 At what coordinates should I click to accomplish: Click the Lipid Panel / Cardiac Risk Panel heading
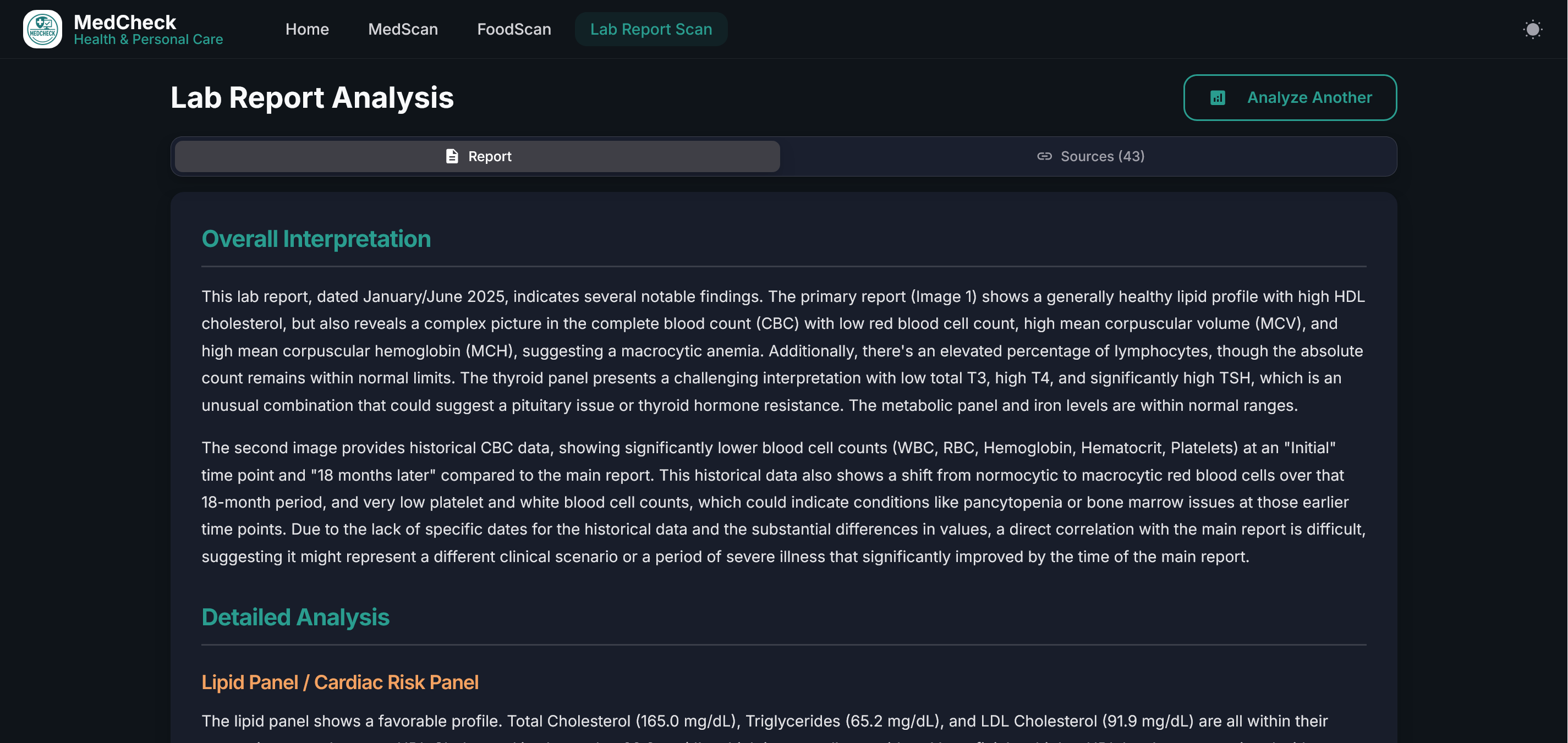pyautogui.click(x=339, y=682)
